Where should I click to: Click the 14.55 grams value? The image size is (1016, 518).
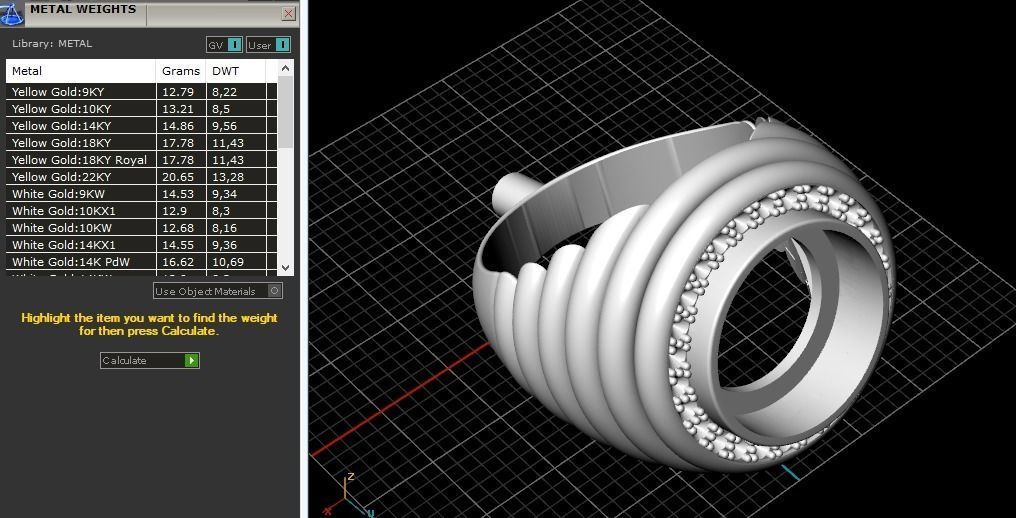coord(176,244)
